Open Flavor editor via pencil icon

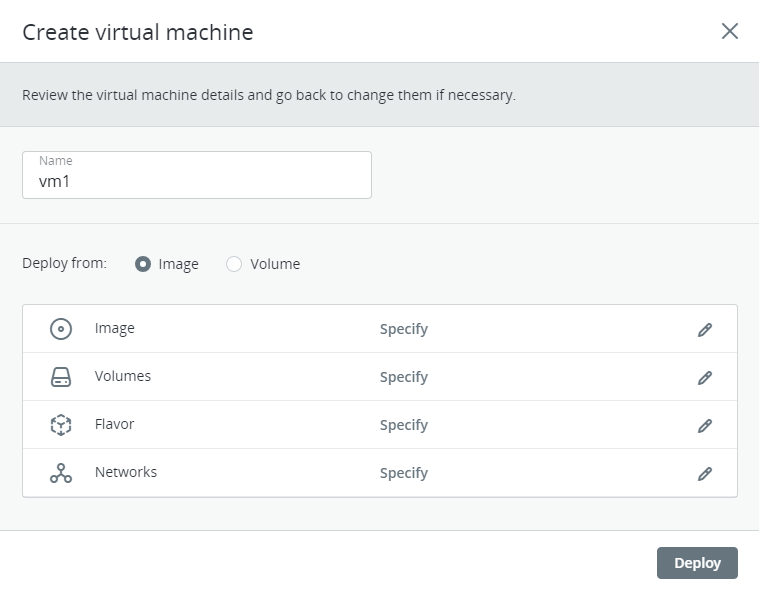click(704, 425)
